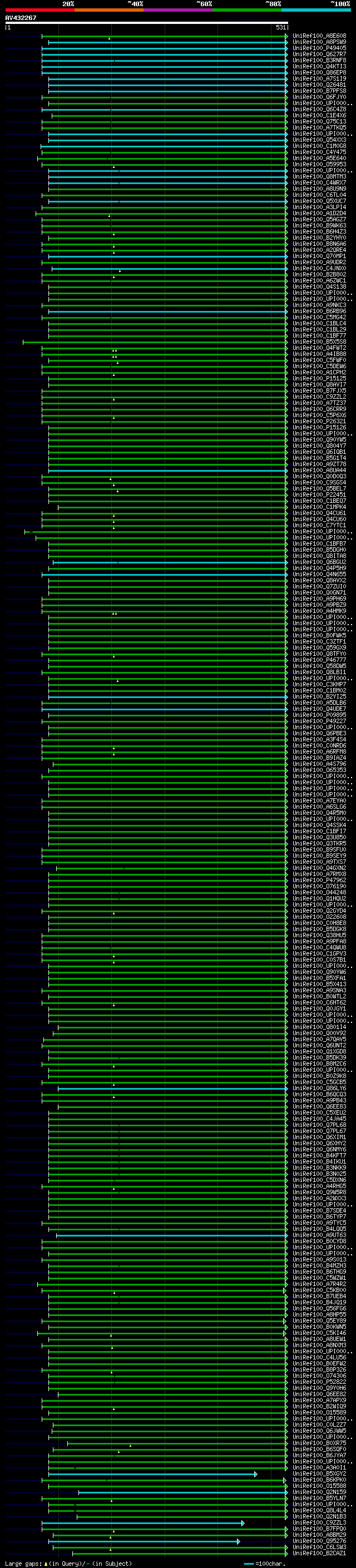This screenshot has height=1568, width=356.
Task: Select hit UniRef100_A9SNA3
Action: click(x=319, y=990)
